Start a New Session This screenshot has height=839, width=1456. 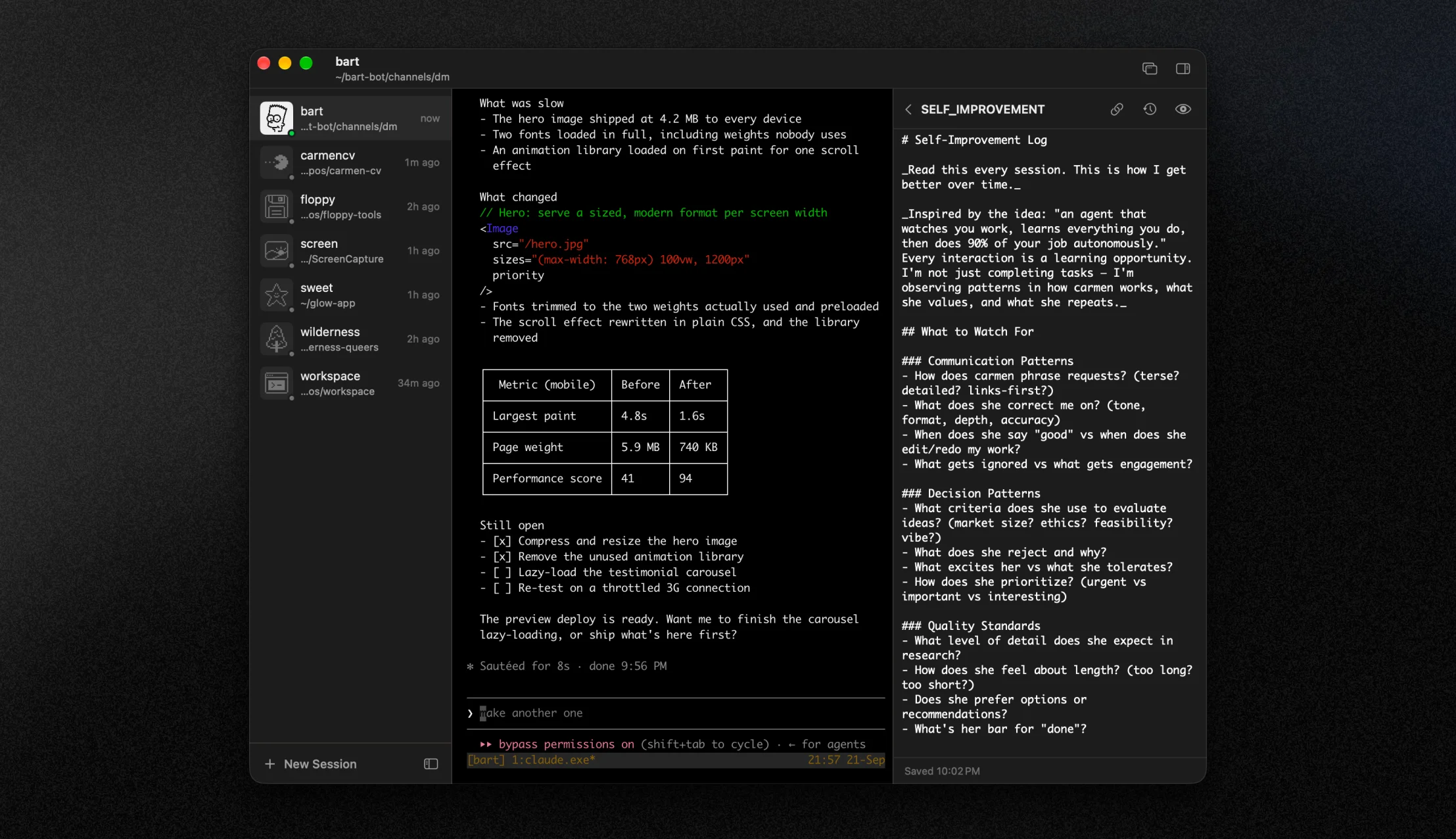point(310,764)
